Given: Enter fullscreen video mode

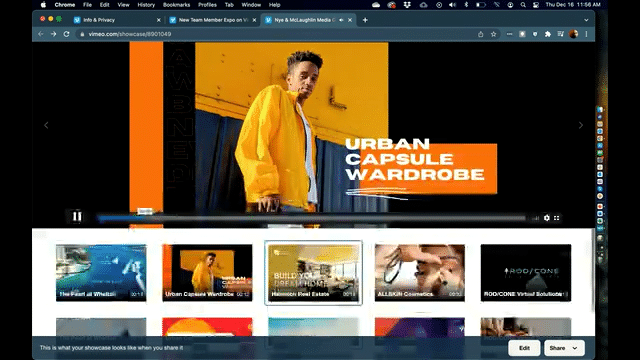Looking at the screenshot, I should tap(557, 218).
